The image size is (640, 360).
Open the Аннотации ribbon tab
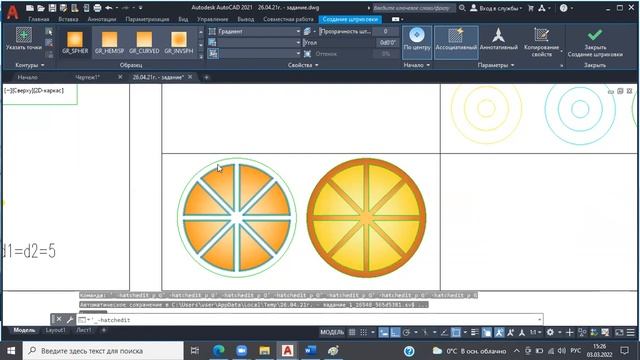tap(102, 19)
